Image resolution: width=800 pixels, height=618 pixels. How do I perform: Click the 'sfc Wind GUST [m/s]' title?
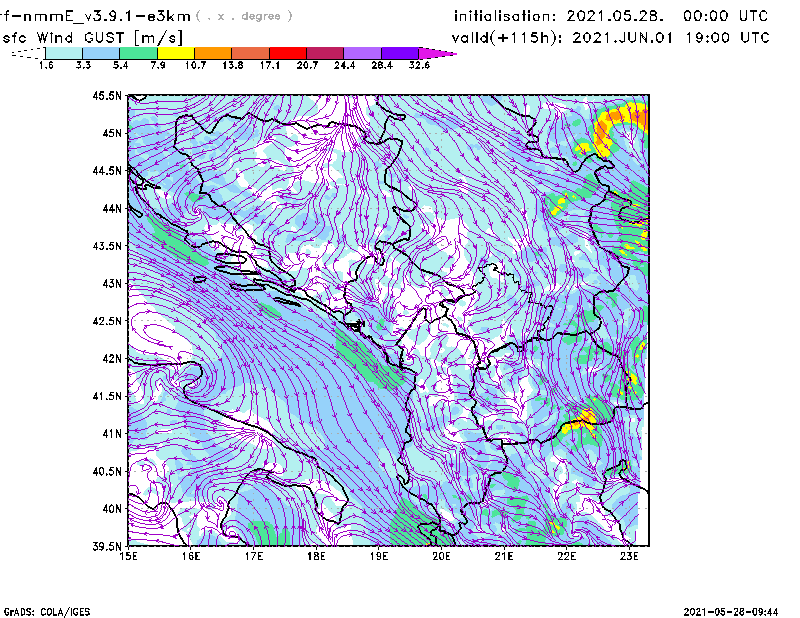point(92,38)
